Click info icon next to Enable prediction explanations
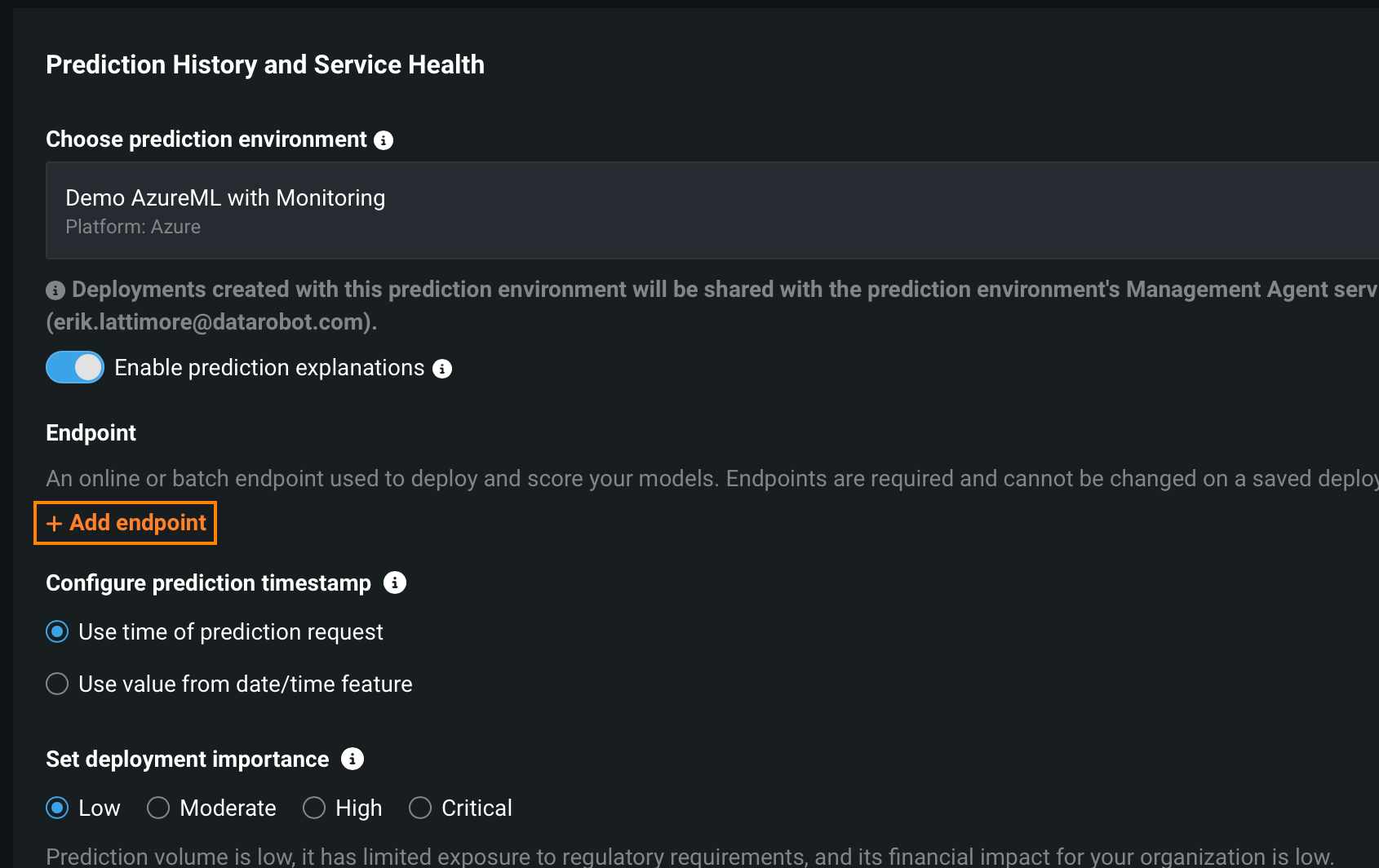 tap(442, 369)
